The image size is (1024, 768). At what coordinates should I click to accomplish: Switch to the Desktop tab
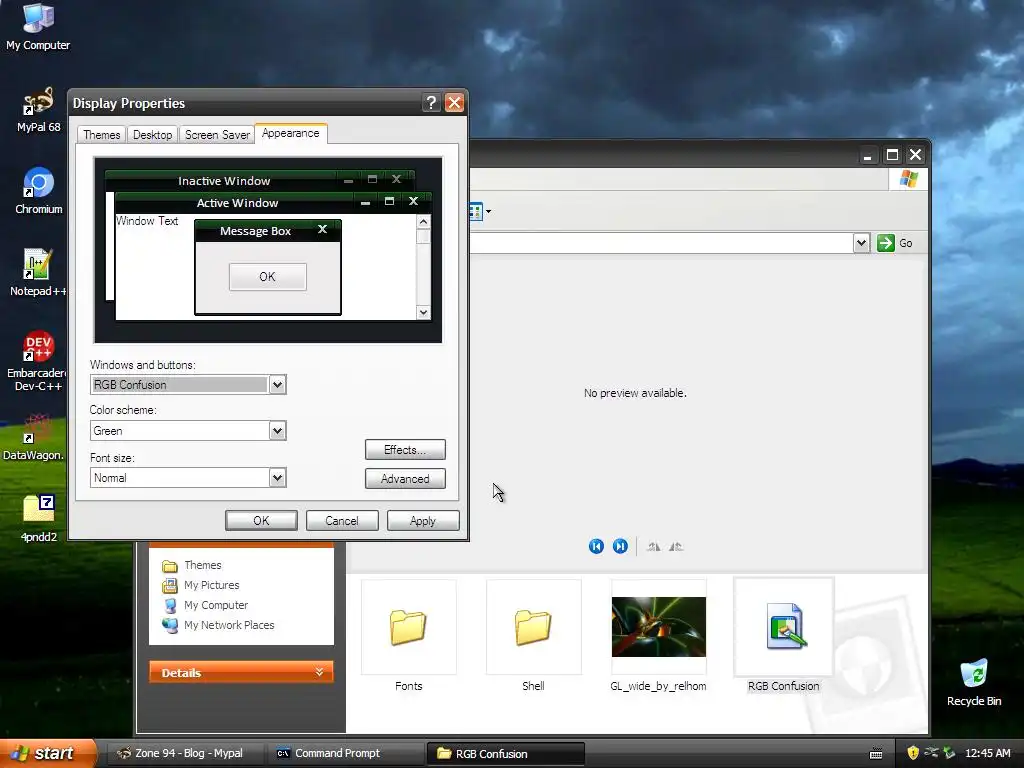coord(153,135)
